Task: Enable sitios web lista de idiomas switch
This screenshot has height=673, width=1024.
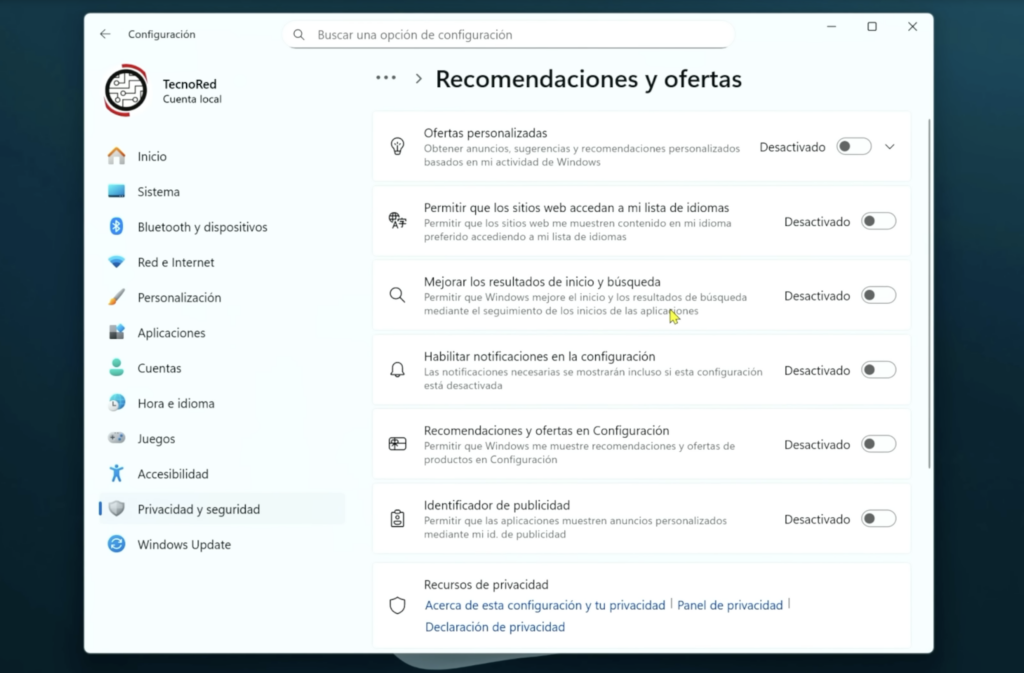Action: (878, 221)
